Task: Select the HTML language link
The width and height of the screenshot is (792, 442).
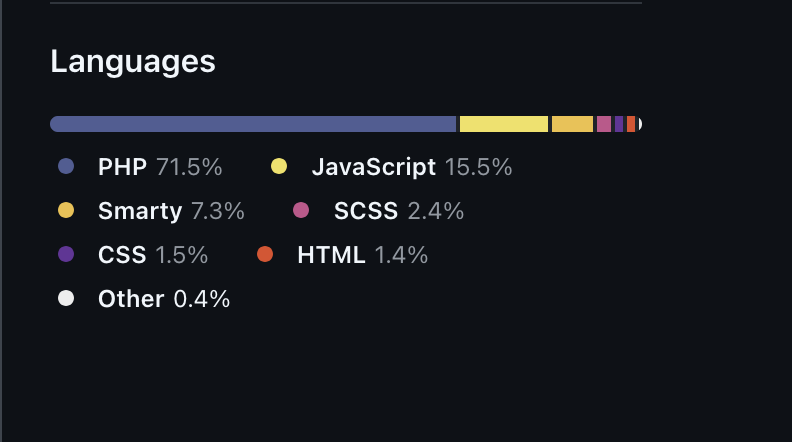Action: pyautogui.click(x=331, y=255)
